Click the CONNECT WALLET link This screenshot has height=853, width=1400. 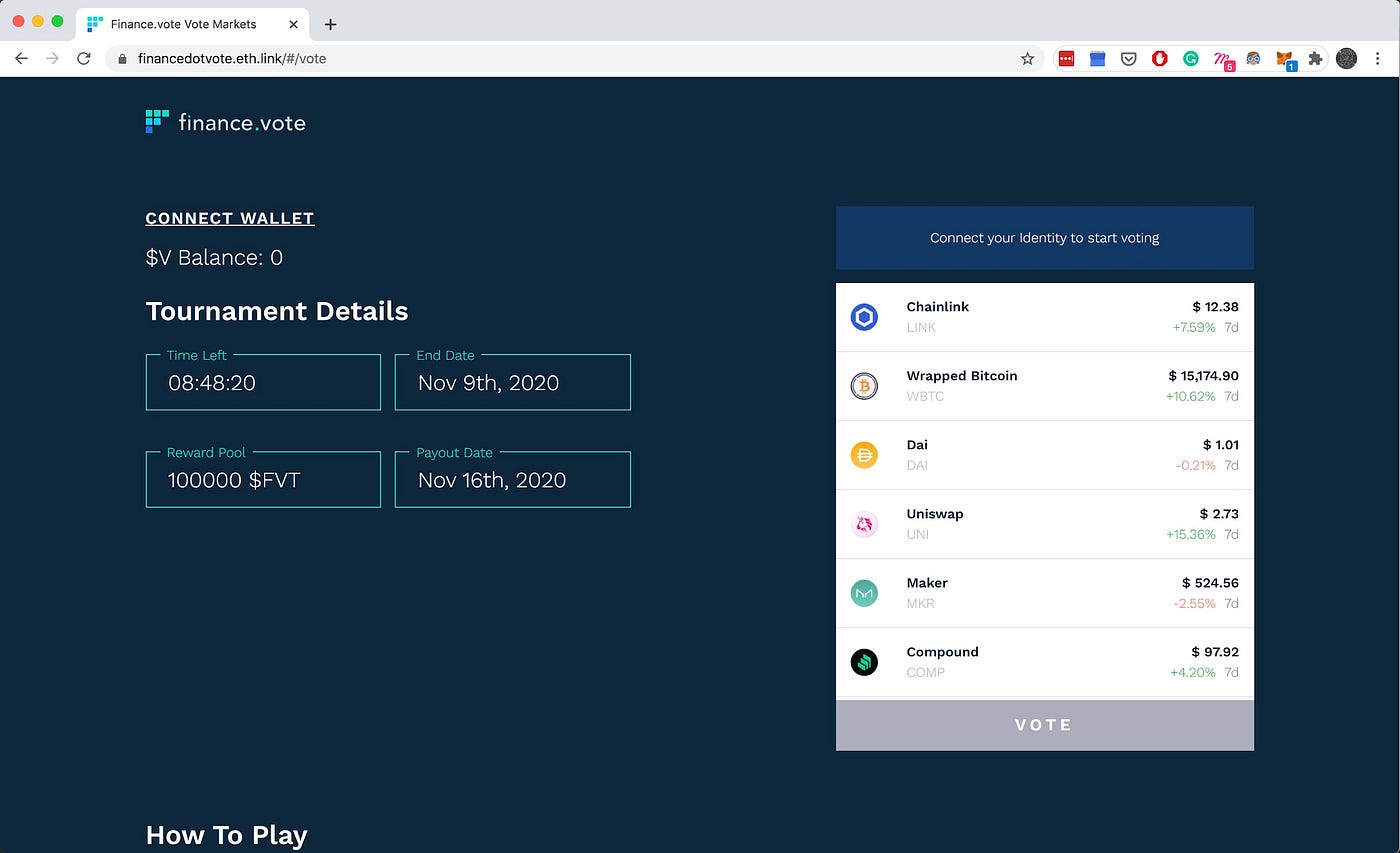(230, 218)
